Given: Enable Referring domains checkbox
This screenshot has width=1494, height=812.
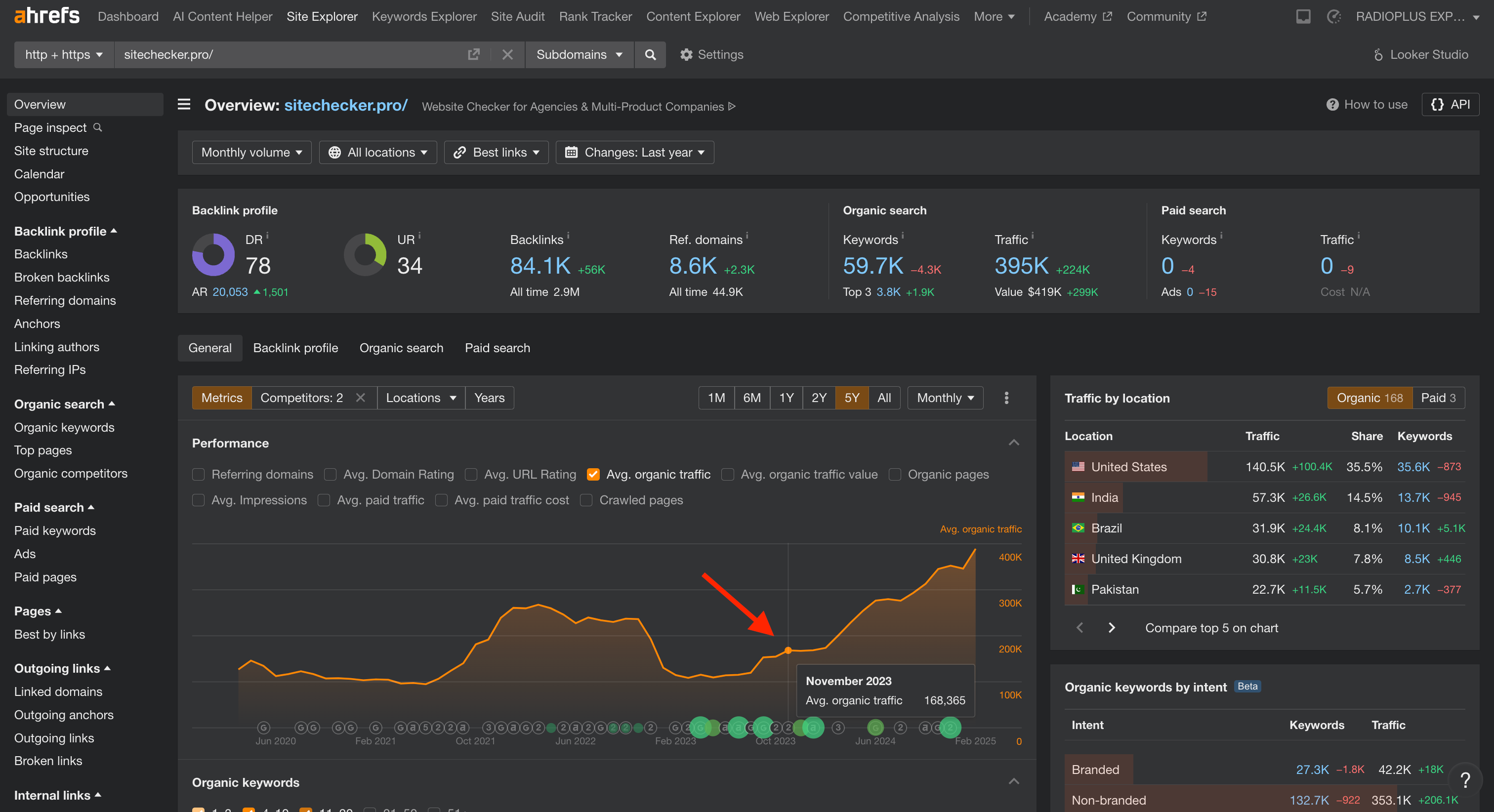Looking at the screenshot, I should [x=198, y=475].
